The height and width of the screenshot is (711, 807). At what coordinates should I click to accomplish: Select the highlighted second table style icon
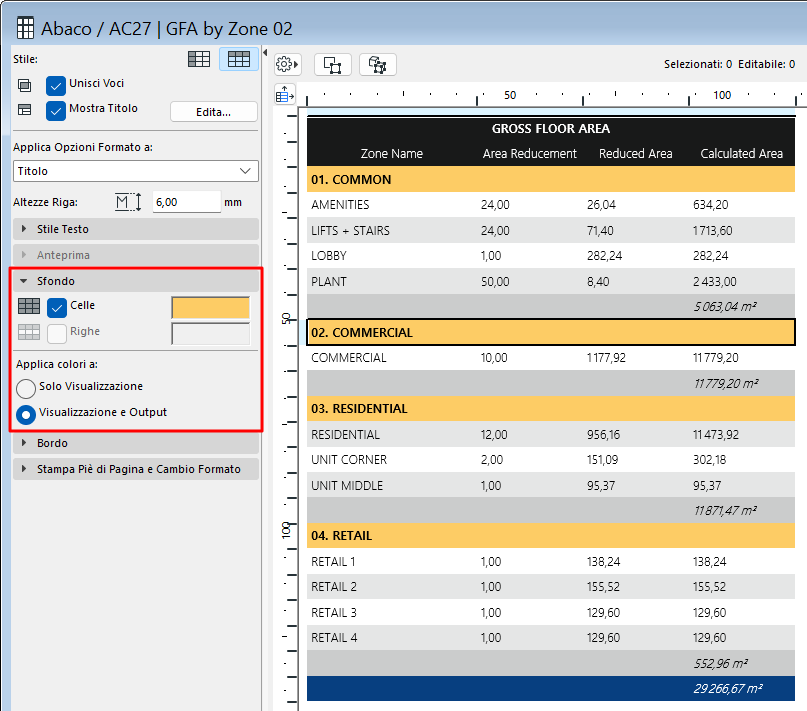point(239,59)
